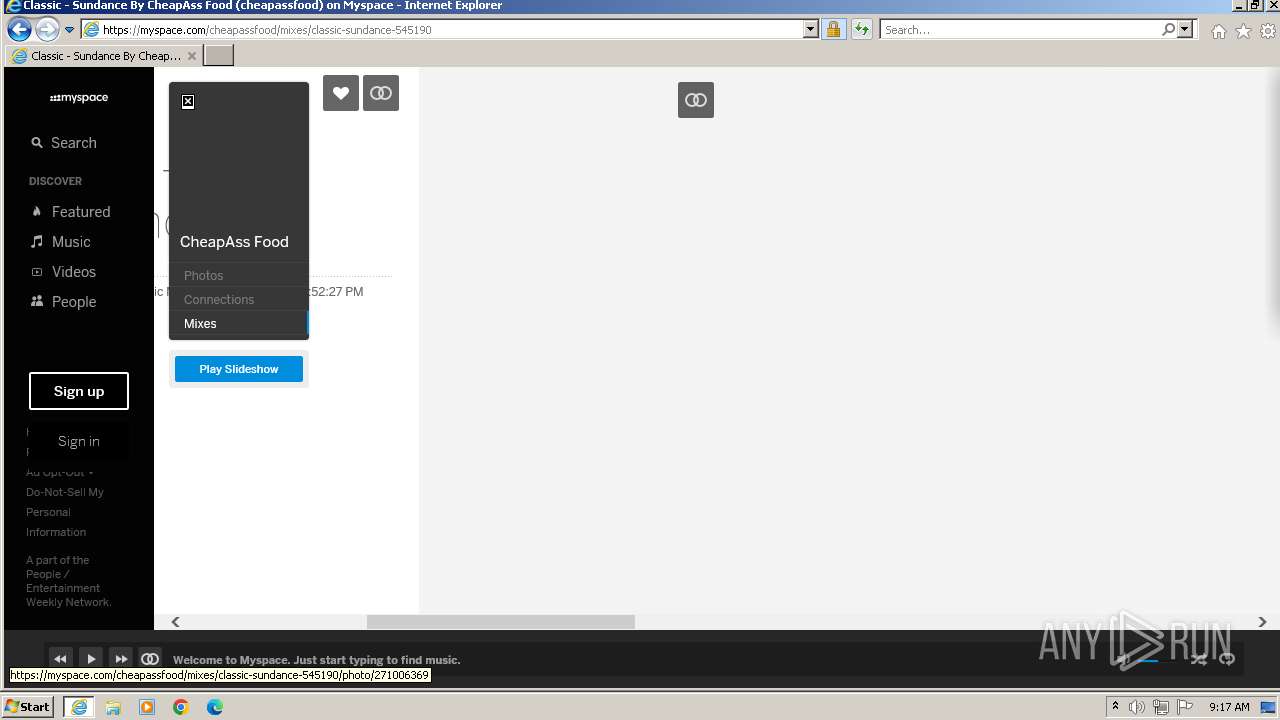Open a new browser tab

point(219,56)
